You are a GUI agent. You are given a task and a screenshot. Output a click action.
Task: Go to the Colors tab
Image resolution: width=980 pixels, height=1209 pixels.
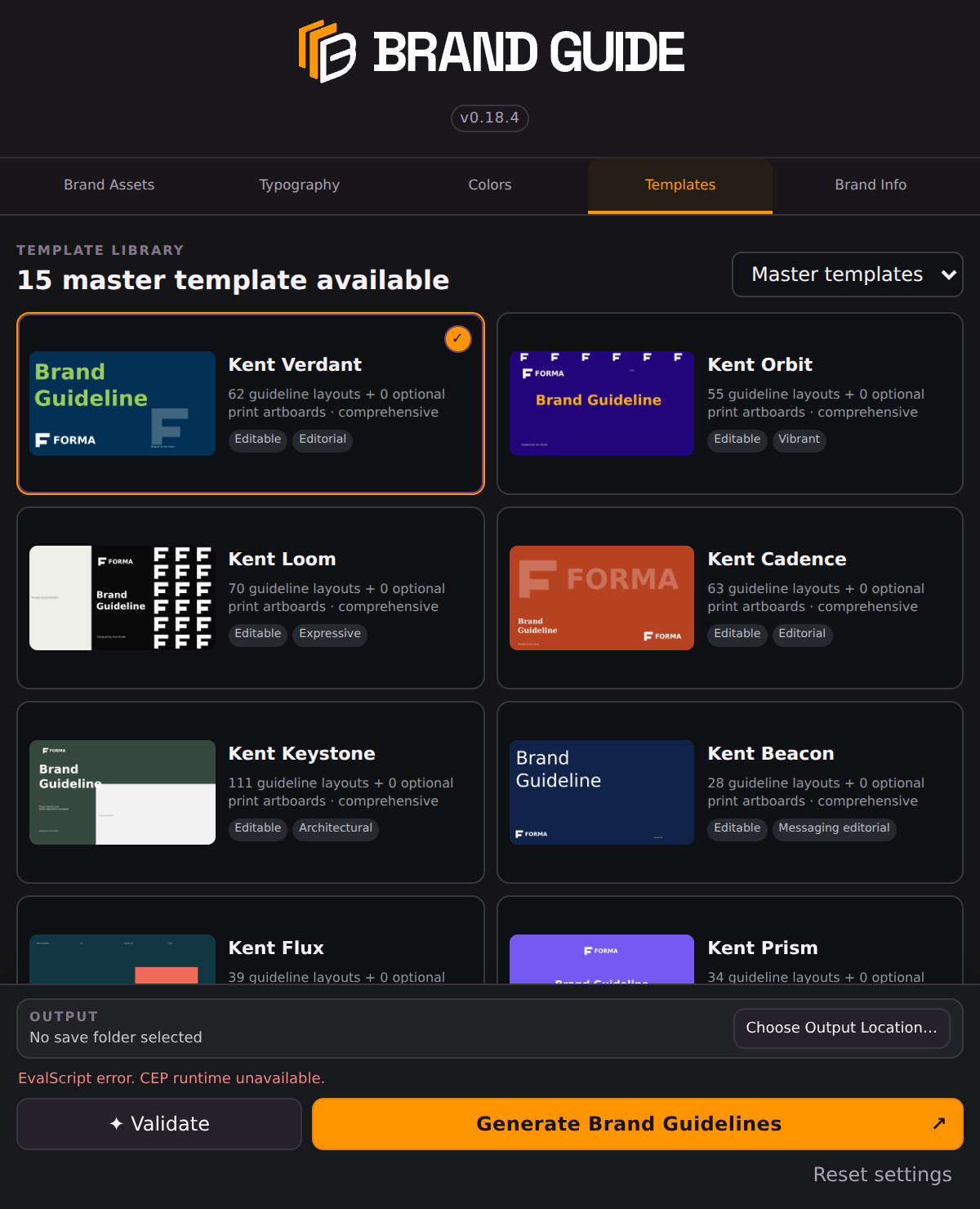pyautogui.click(x=490, y=185)
